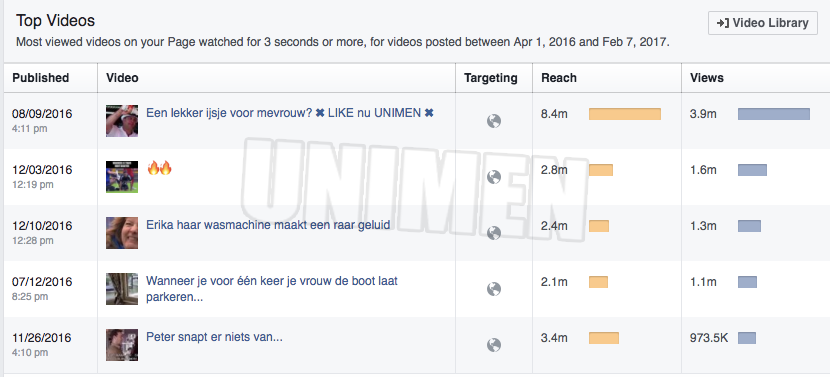Select thumbnail of Erika wasmachine video
This screenshot has width=830, height=377.
coord(122,233)
